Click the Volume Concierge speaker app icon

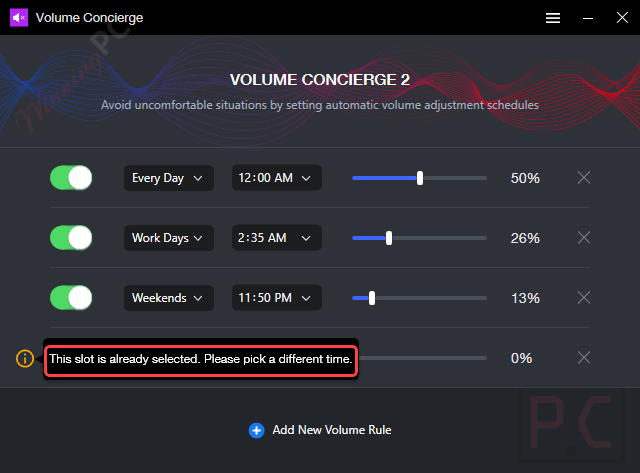[x=19, y=17]
